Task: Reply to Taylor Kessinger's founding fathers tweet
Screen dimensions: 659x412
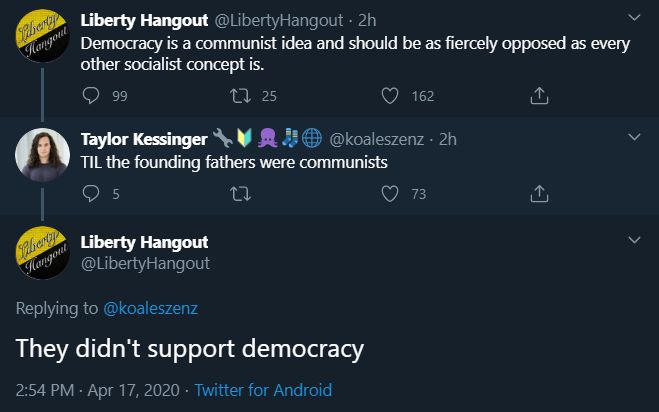Action: (91, 194)
